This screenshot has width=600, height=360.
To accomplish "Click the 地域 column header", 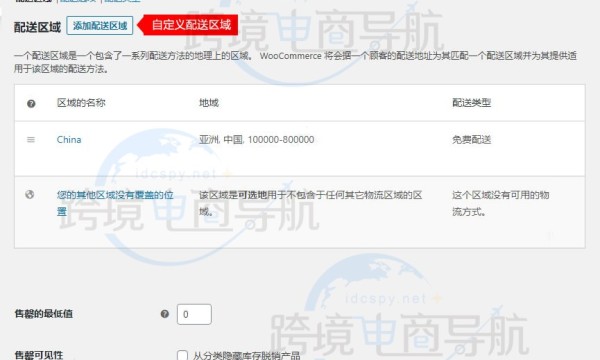I will [209, 103].
